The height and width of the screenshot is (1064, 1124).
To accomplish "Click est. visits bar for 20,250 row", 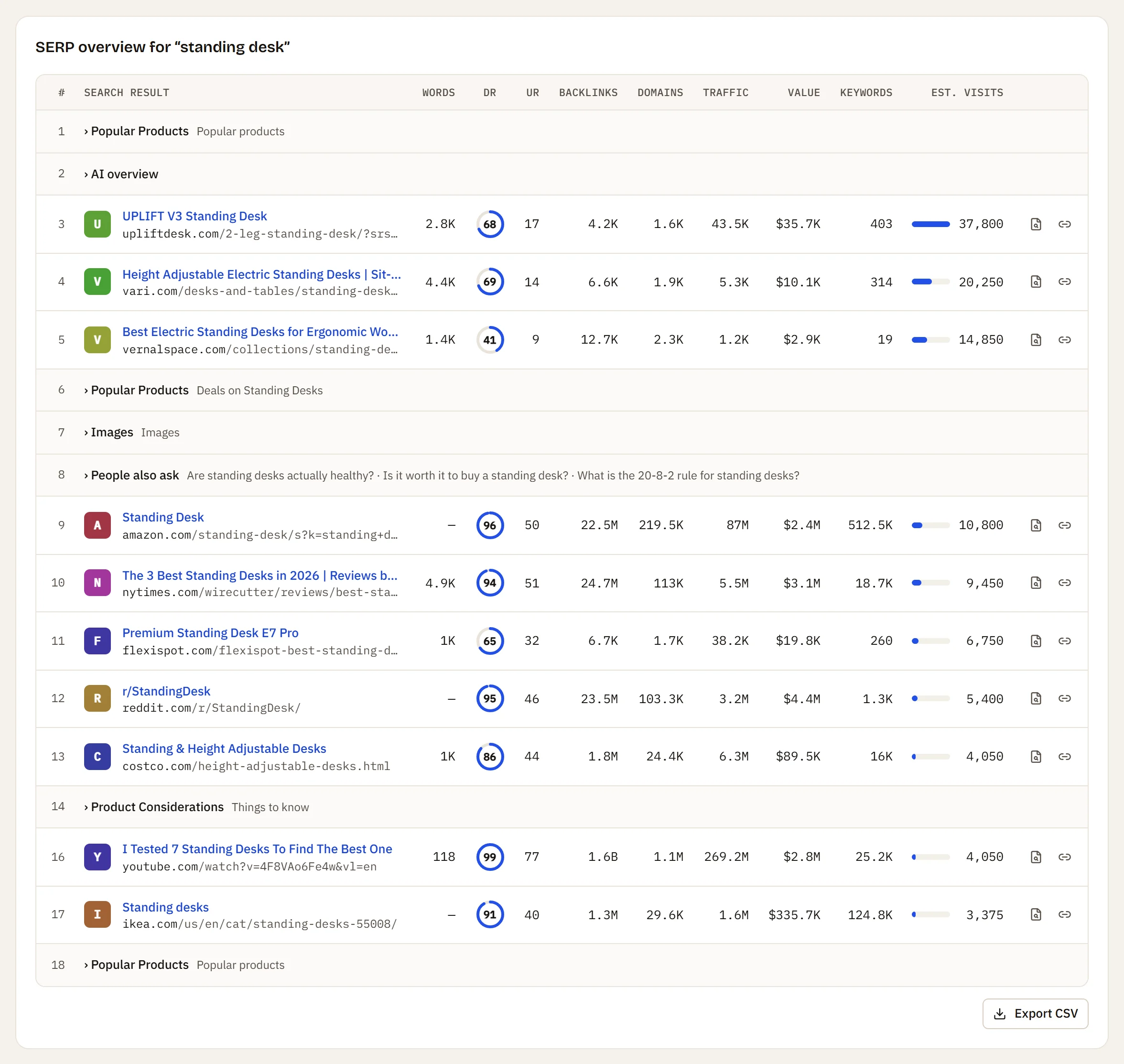I will click(x=930, y=282).
